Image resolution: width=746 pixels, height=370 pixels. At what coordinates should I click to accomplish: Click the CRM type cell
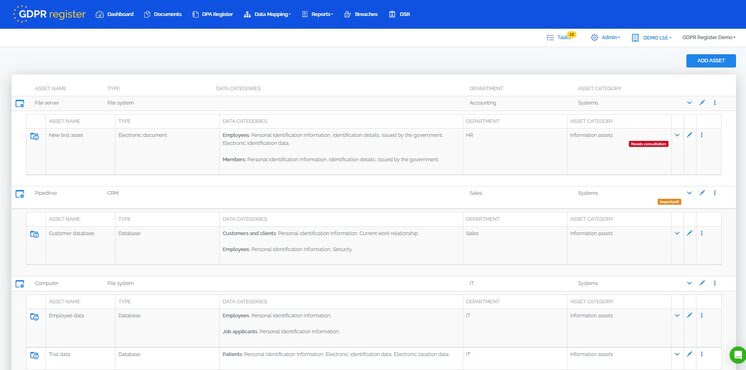(113, 193)
